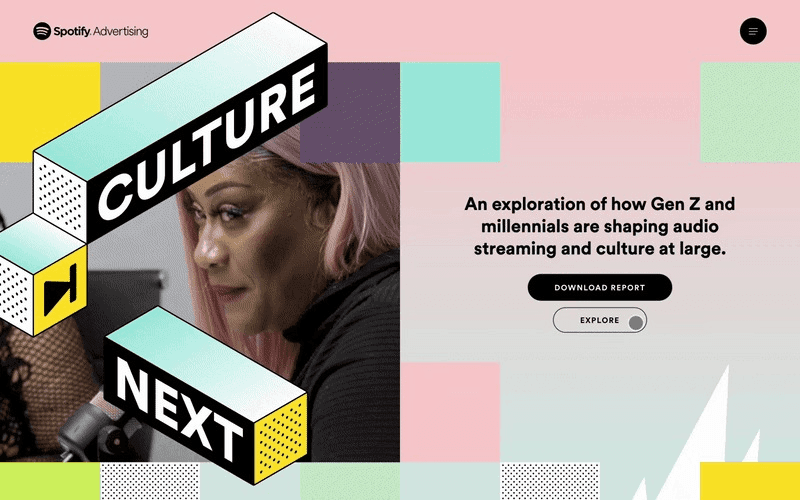Click the Download Report button
The image size is (800, 500).
599,287
